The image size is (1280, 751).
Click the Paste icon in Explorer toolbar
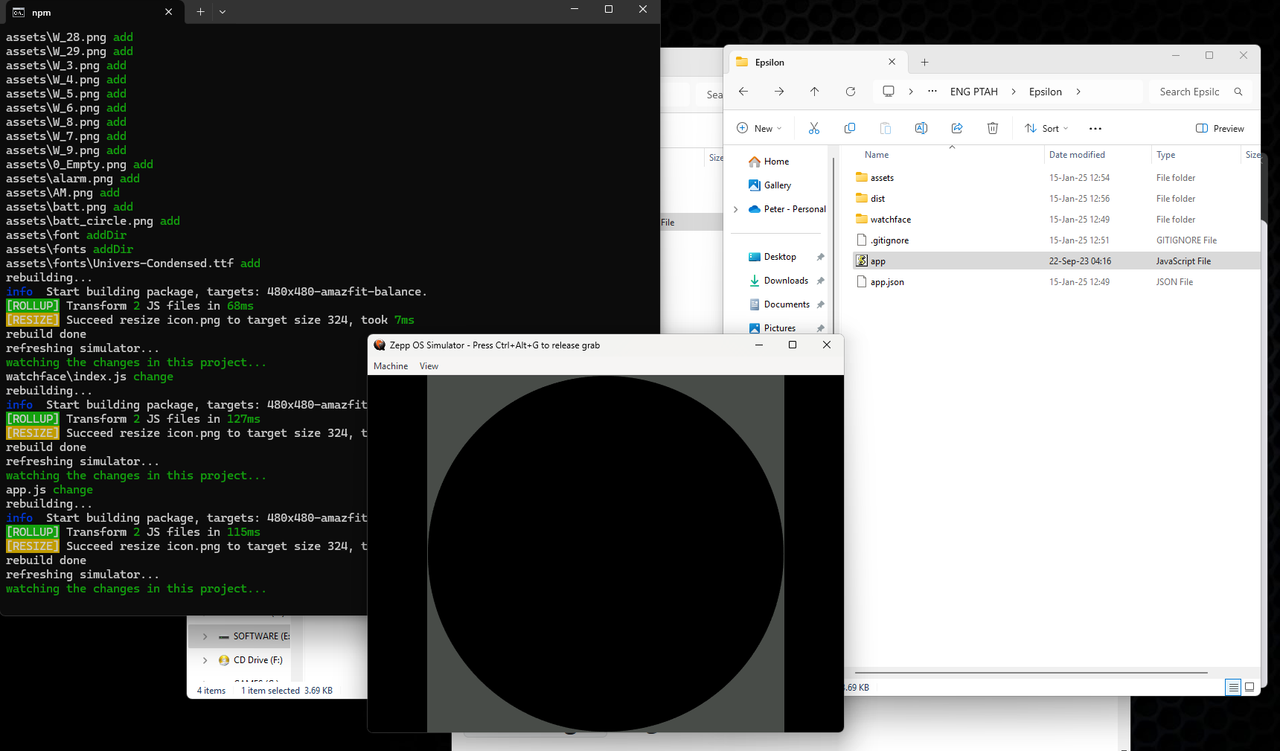[x=885, y=128]
